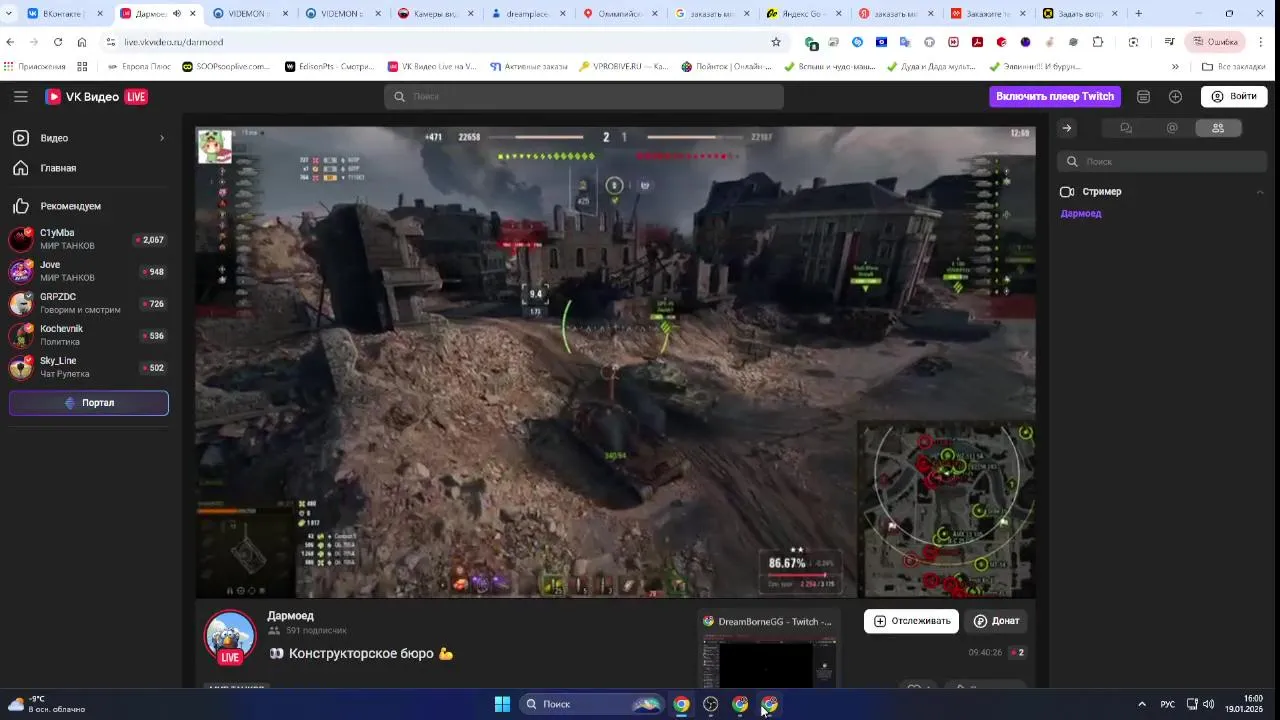The image size is (1280, 720).
Task: Show hidden system tray icons
Action: point(1142,704)
